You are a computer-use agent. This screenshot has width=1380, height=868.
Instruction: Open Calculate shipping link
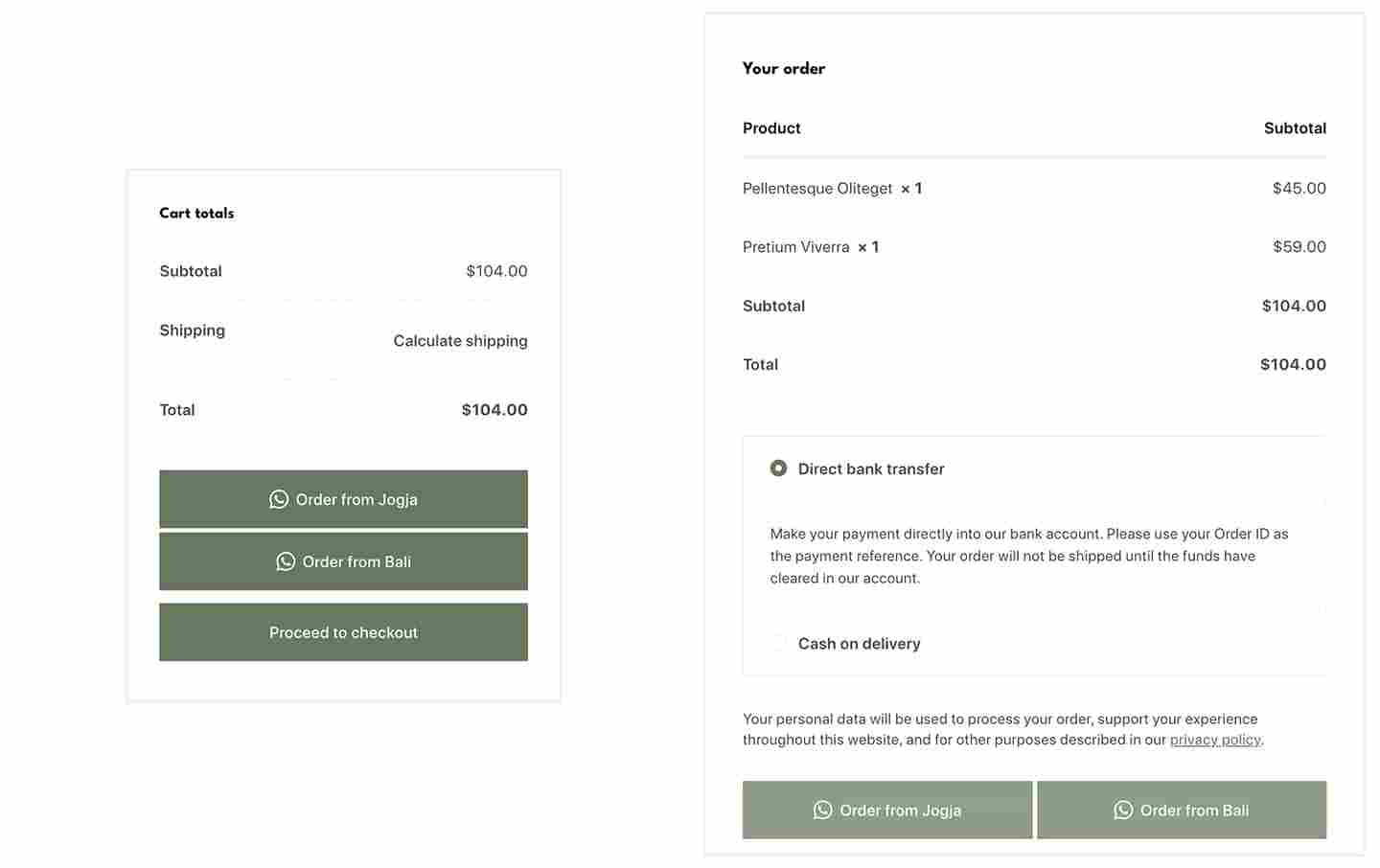coord(460,340)
